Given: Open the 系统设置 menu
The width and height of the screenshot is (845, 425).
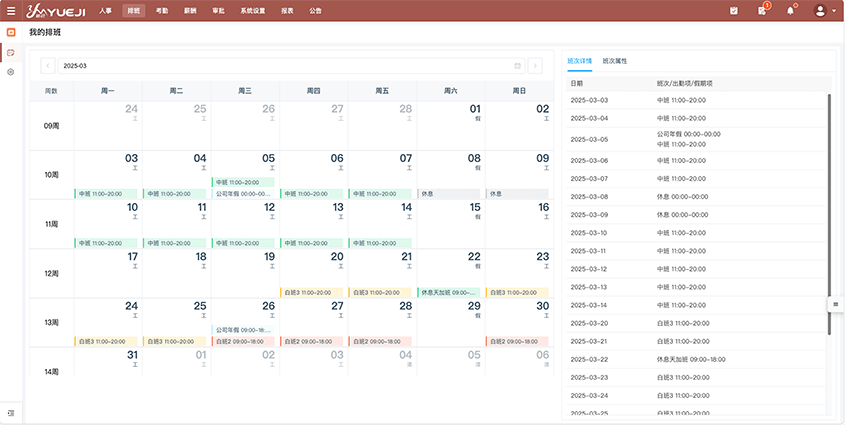Looking at the screenshot, I should point(253,11).
